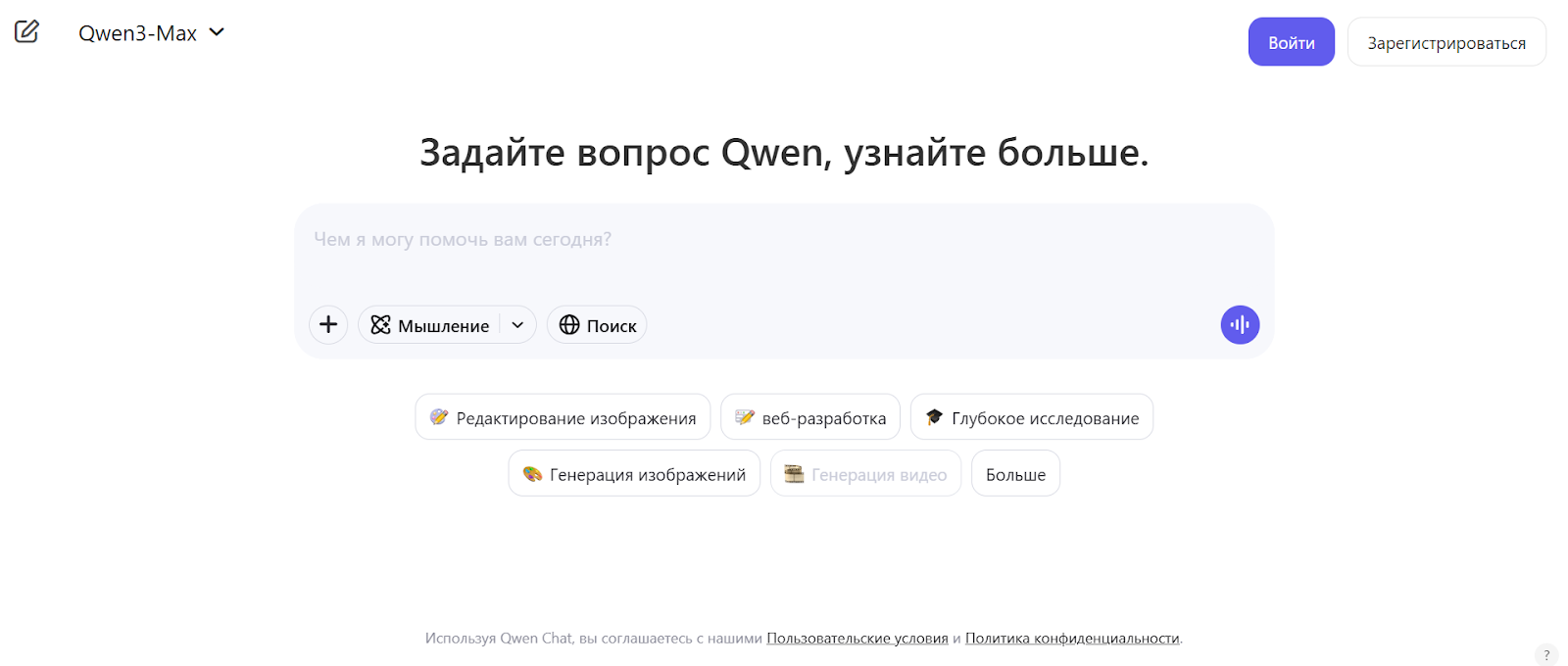Select Редактирование изображения suggestion

tap(563, 417)
